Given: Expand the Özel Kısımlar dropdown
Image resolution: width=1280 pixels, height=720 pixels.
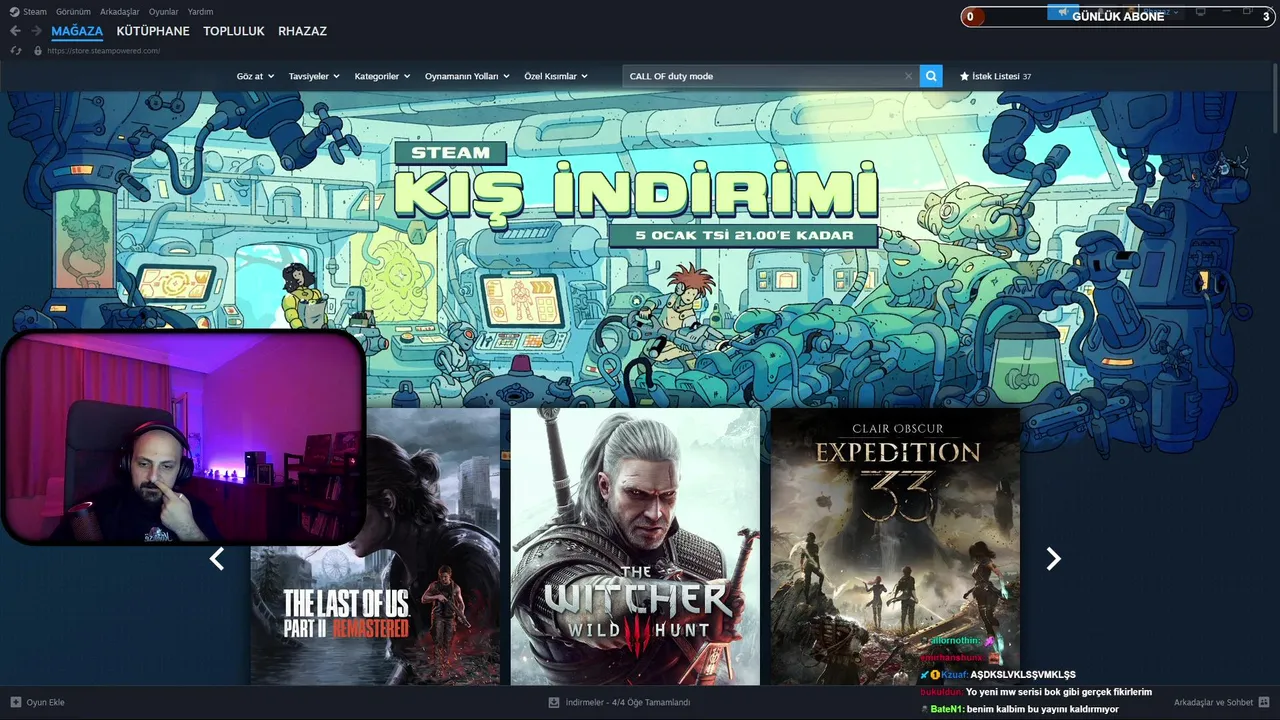Looking at the screenshot, I should point(556,76).
